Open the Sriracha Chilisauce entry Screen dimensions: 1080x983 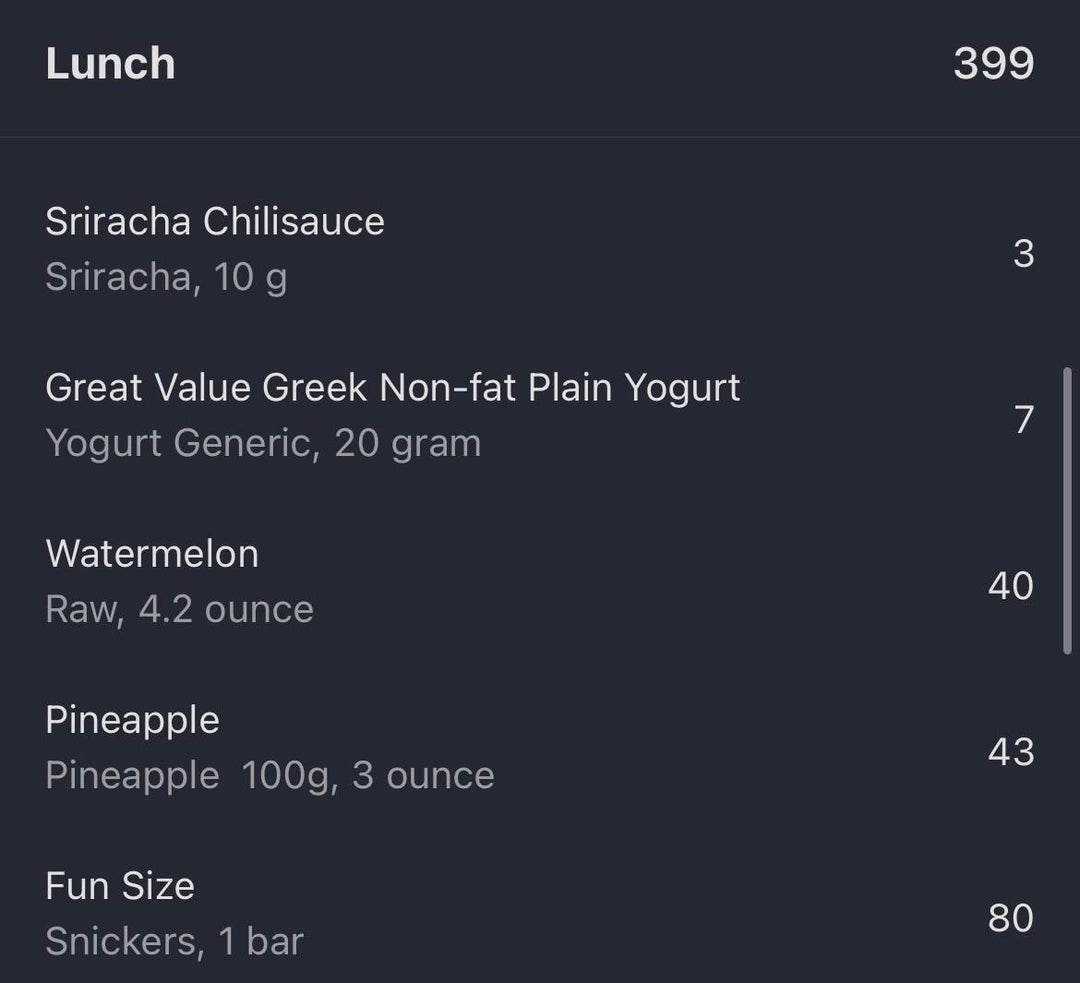point(214,221)
